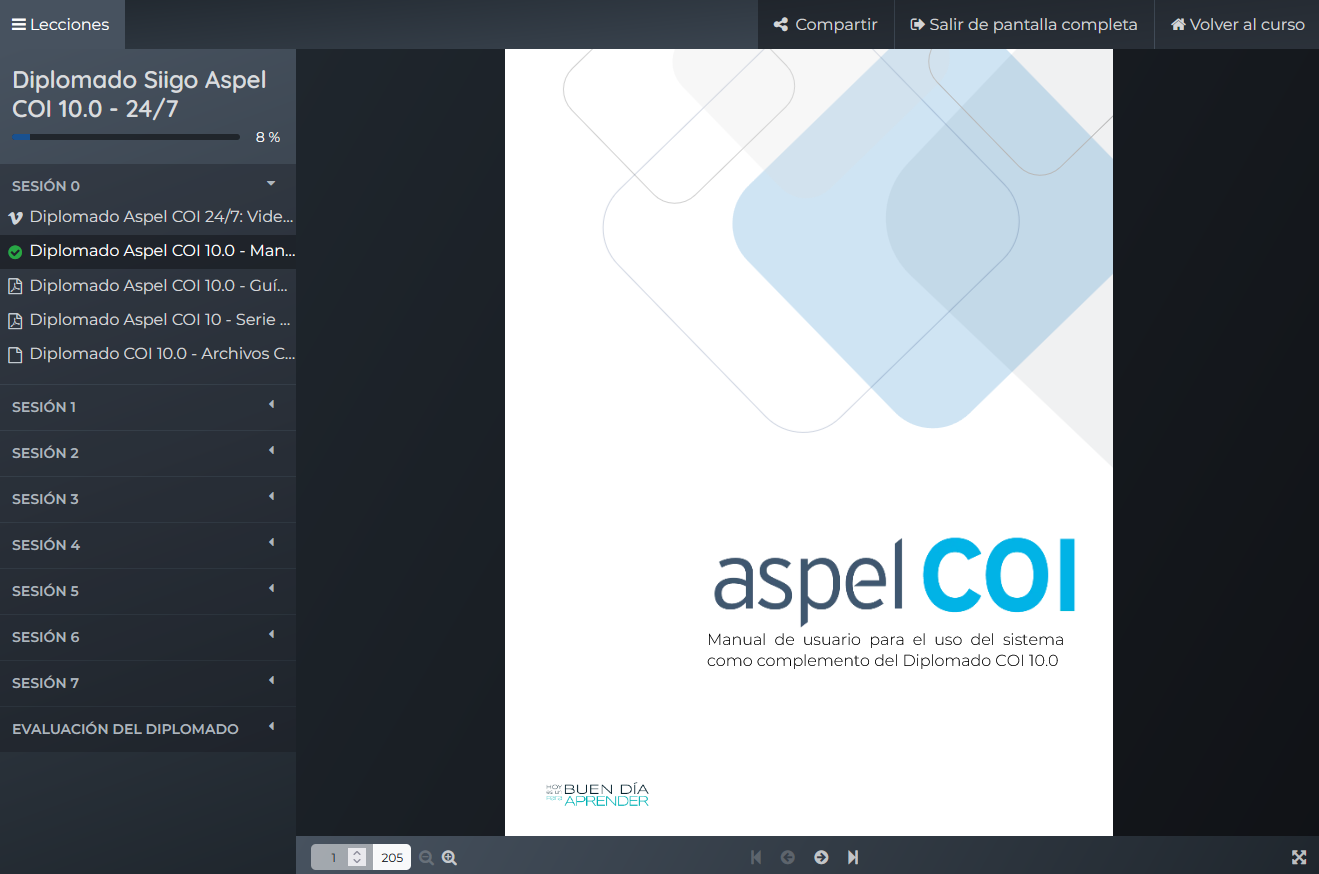Expand the SESIÓN 4 section
Screen dimensions: 1319x874
(x=147, y=545)
